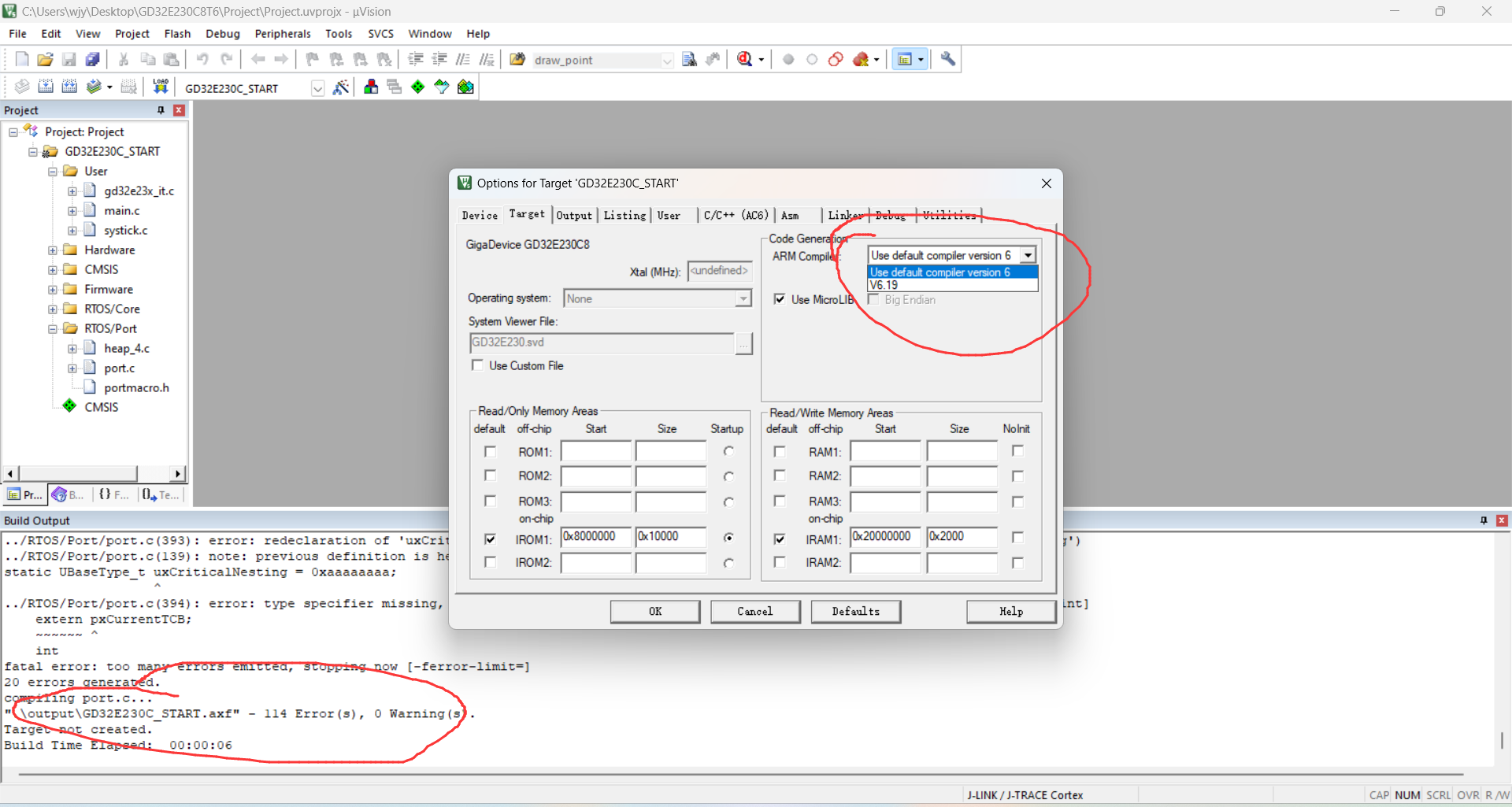Click the IROM1 Start address field
The height and width of the screenshot is (807, 1512).
click(595, 537)
